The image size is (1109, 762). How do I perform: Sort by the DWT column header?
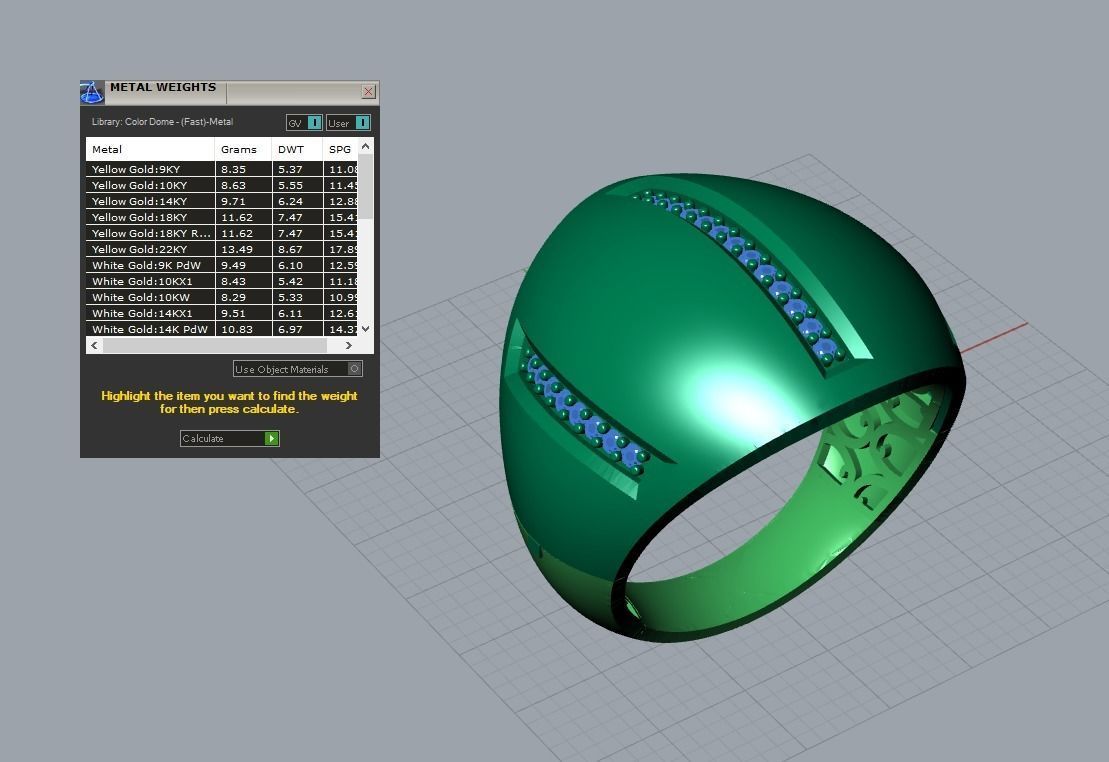click(x=297, y=149)
